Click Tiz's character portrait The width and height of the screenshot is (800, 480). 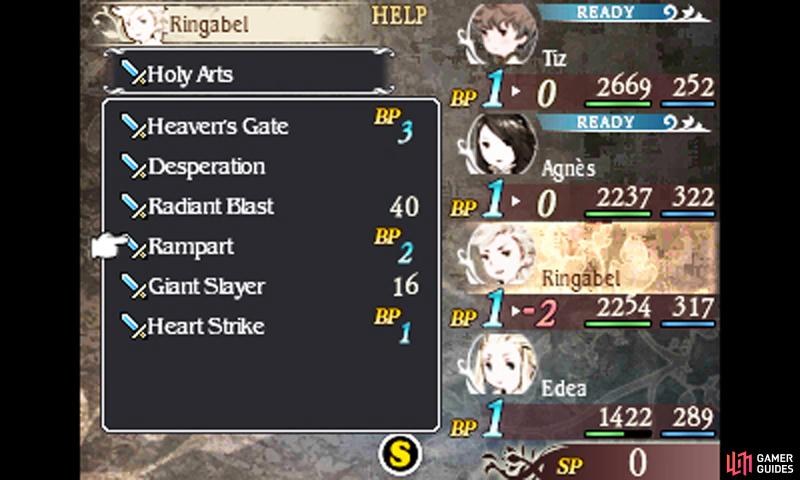point(502,32)
